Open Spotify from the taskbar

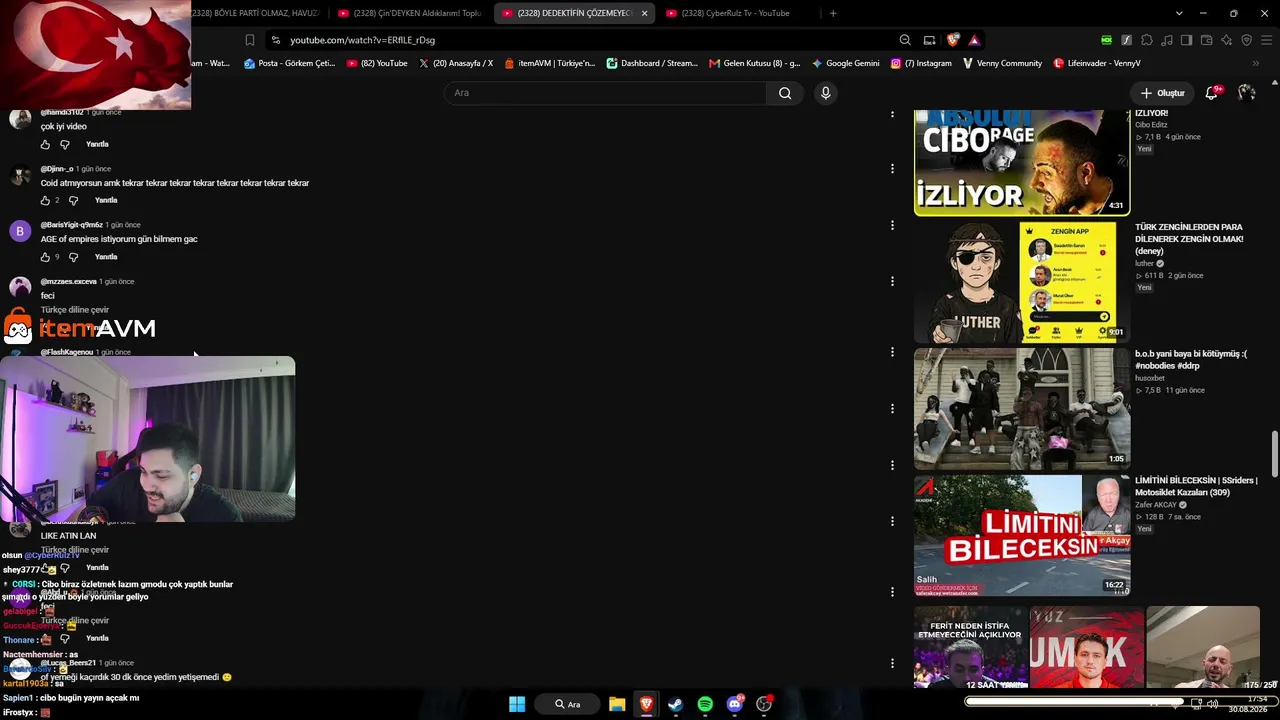pyautogui.click(x=705, y=704)
